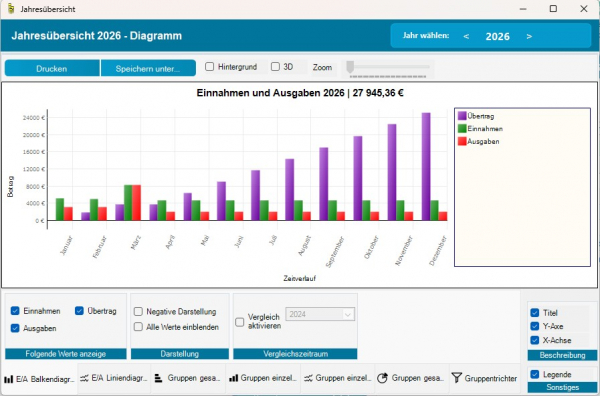Click the line icon on second Gruppen einzel. tab
The width and height of the screenshot is (600, 396).
tap(308, 378)
